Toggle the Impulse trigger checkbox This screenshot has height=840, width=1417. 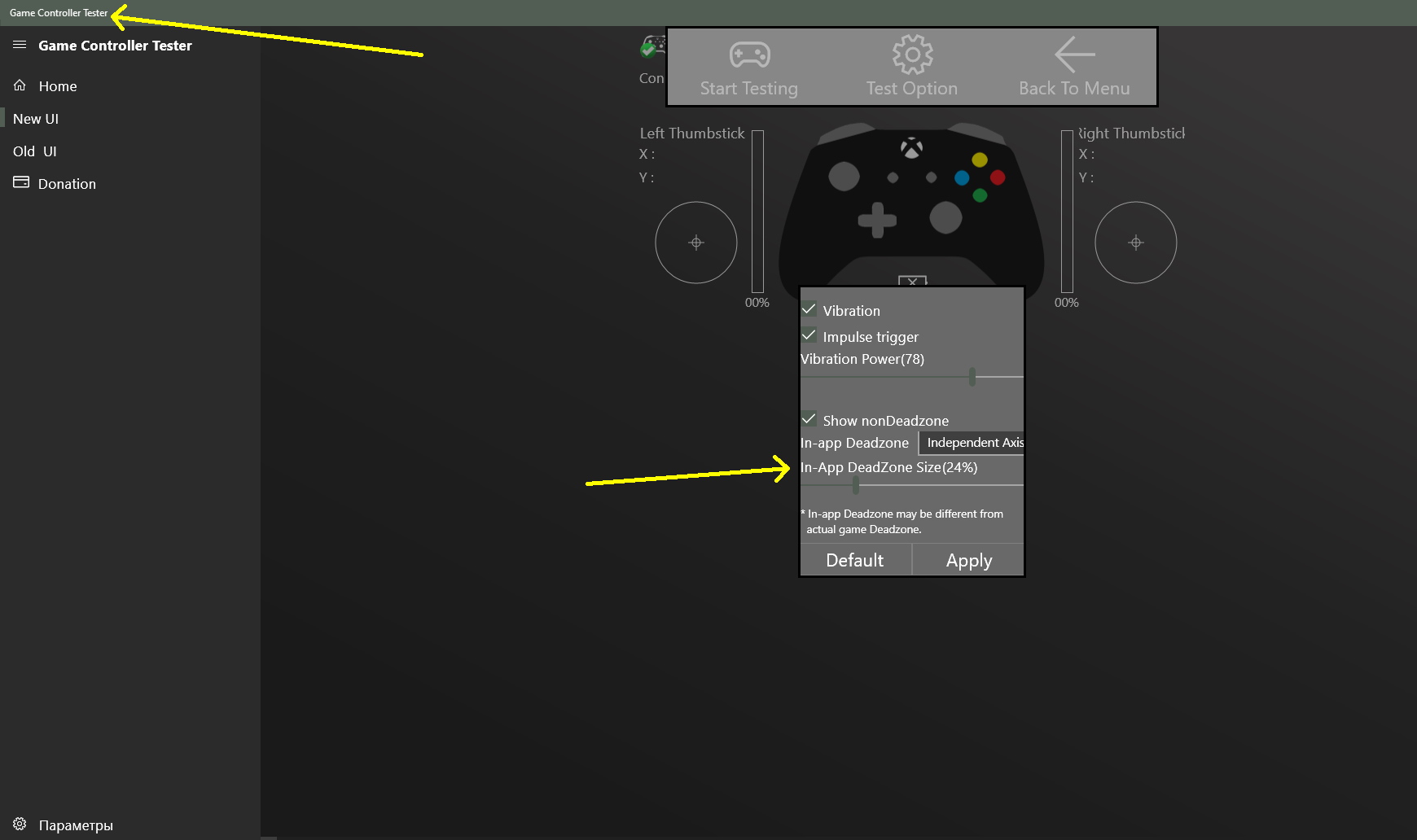(x=809, y=335)
